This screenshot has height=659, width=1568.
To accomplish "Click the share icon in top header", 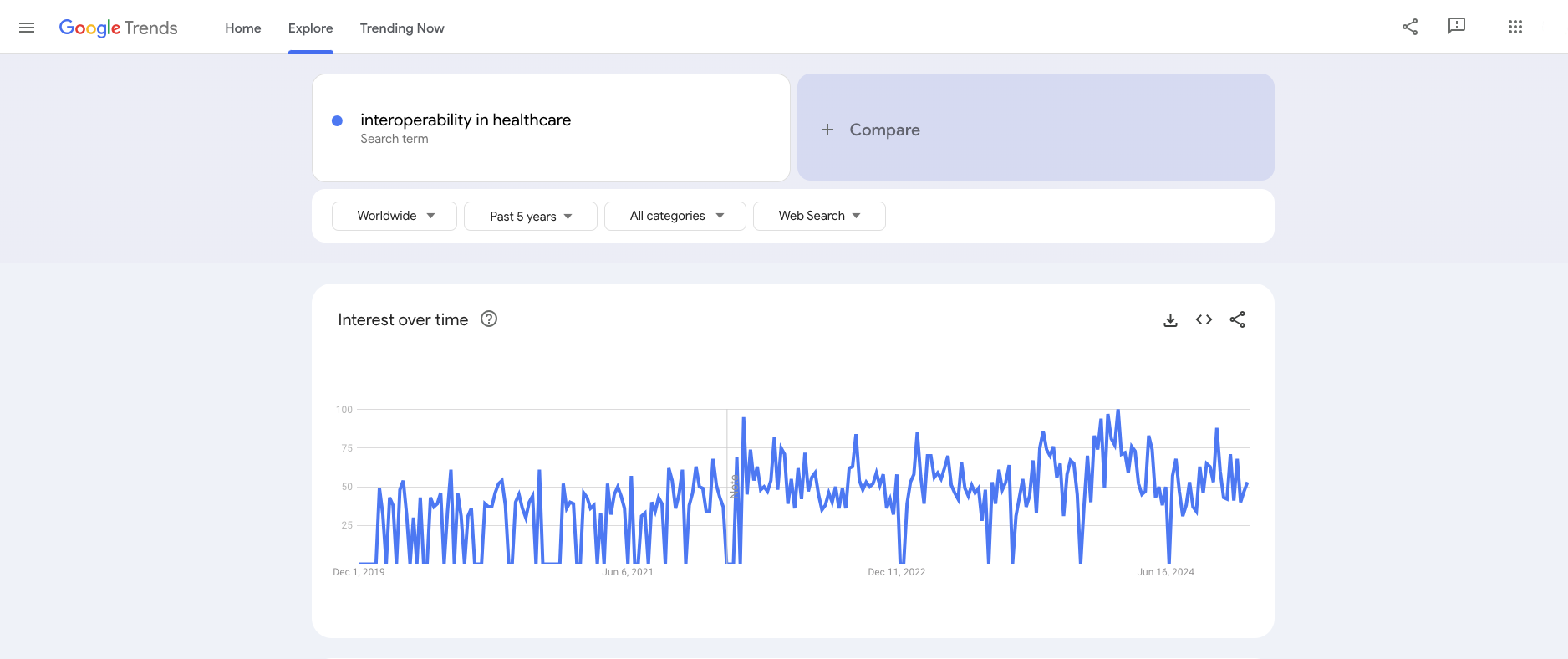I will [1410, 27].
